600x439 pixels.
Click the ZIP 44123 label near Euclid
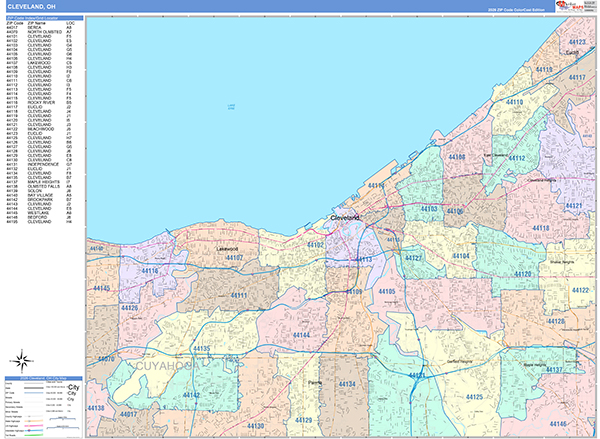[576, 43]
